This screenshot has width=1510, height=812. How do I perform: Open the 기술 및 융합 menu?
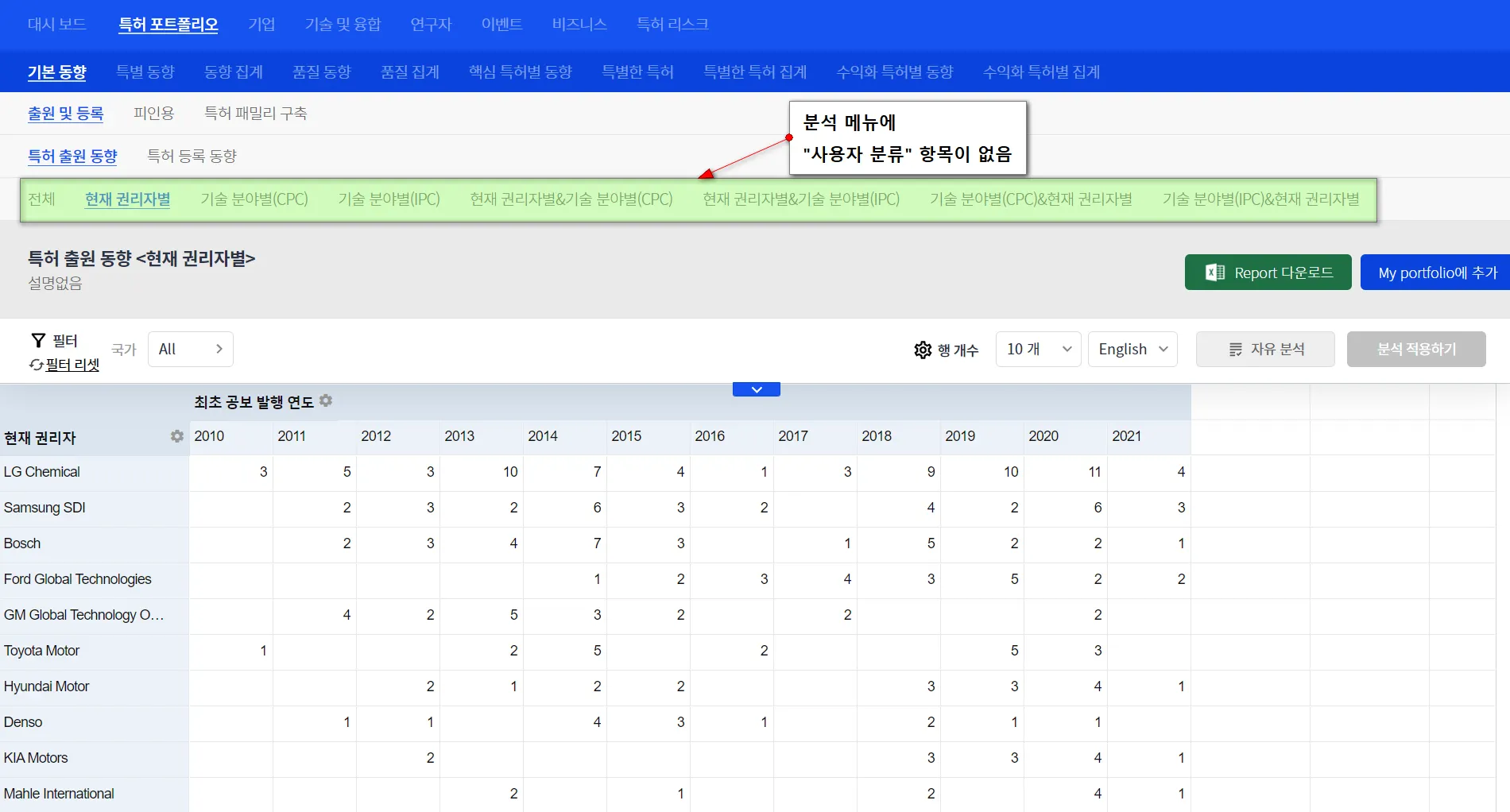343,24
